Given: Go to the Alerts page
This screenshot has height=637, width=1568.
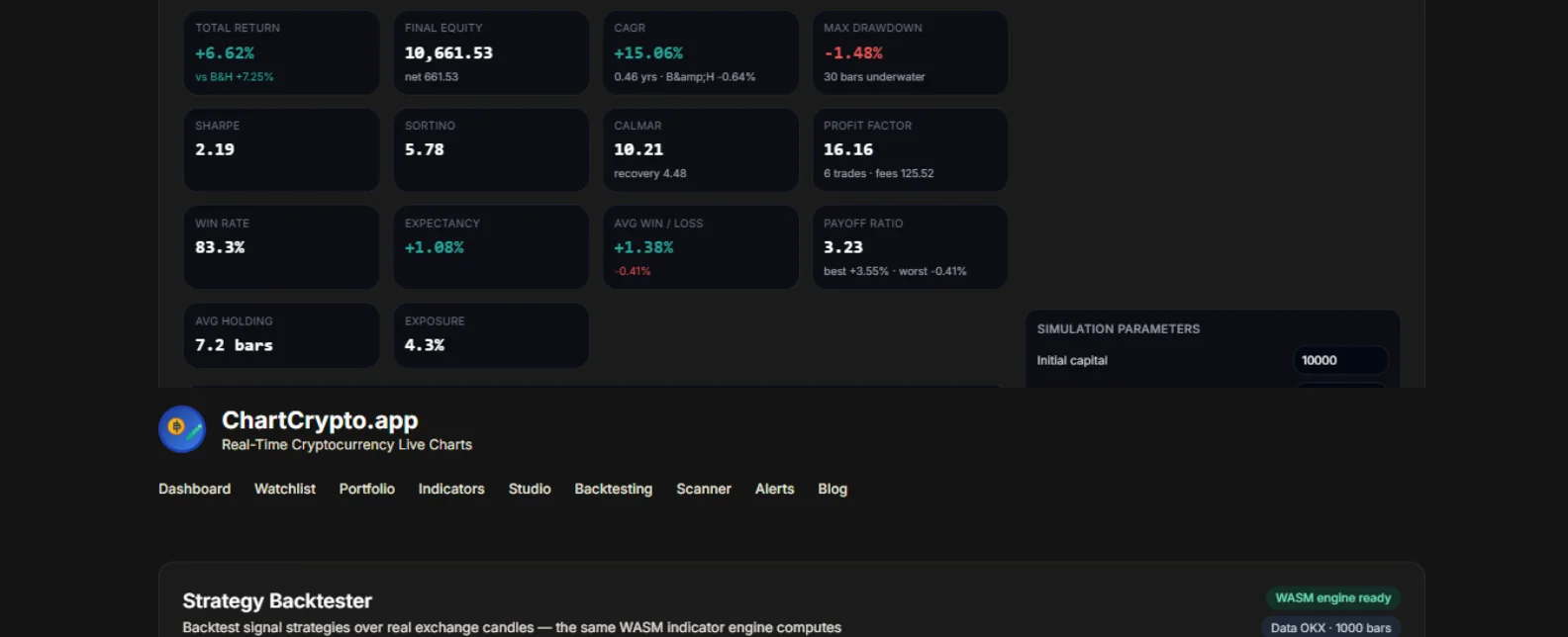Looking at the screenshot, I should (775, 489).
